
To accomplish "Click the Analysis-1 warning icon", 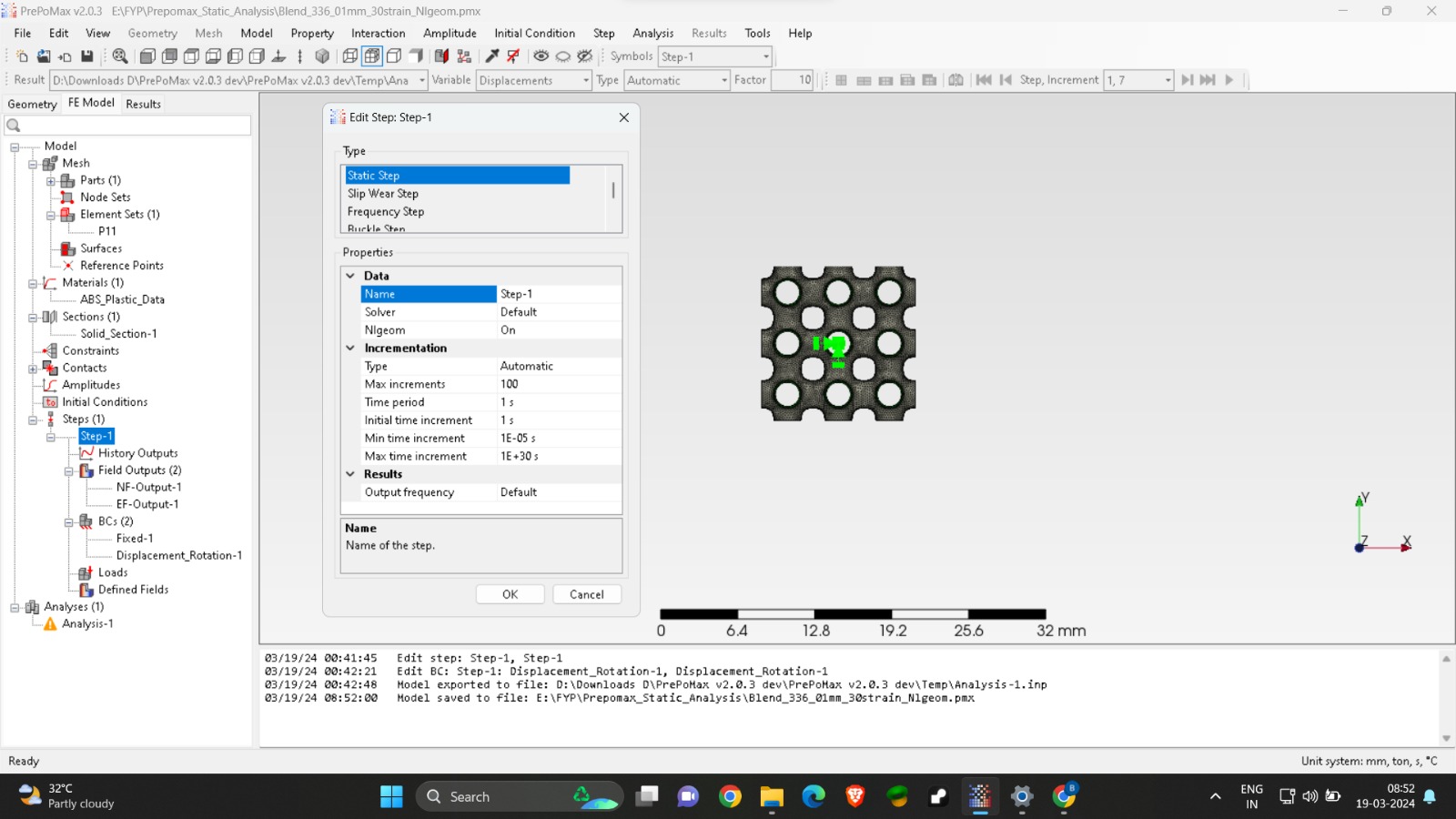I will tap(51, 624).
